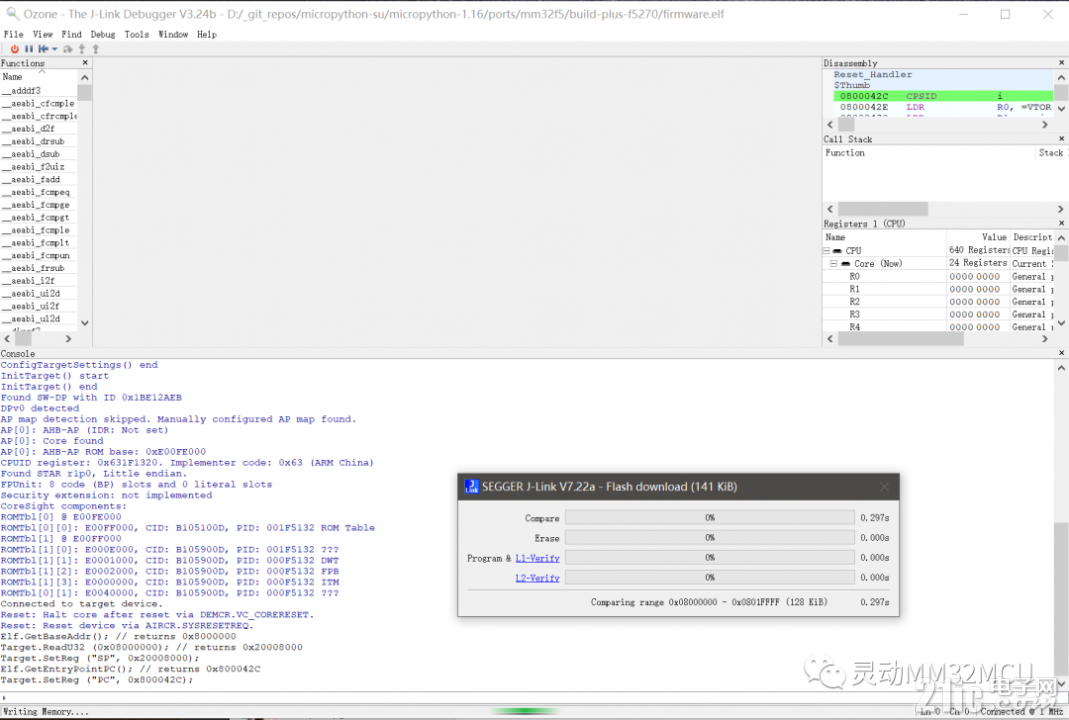Viewport: 1069px width, 720px height.
Task: Open the Debug menu
Action: click(103, 34)
